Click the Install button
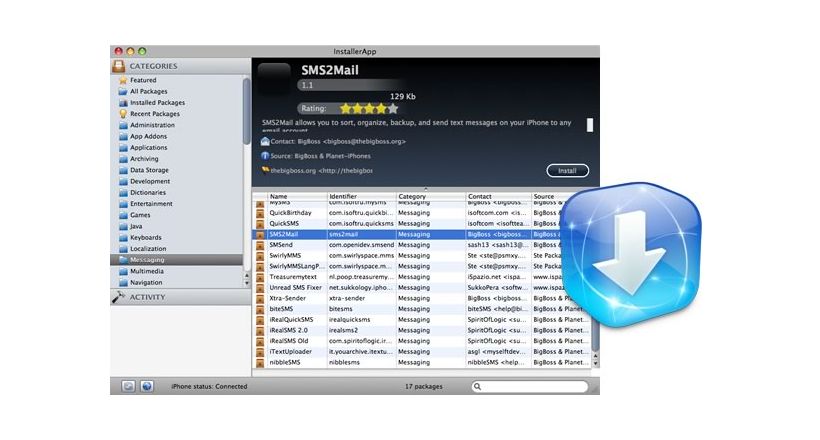 point(567,171)
